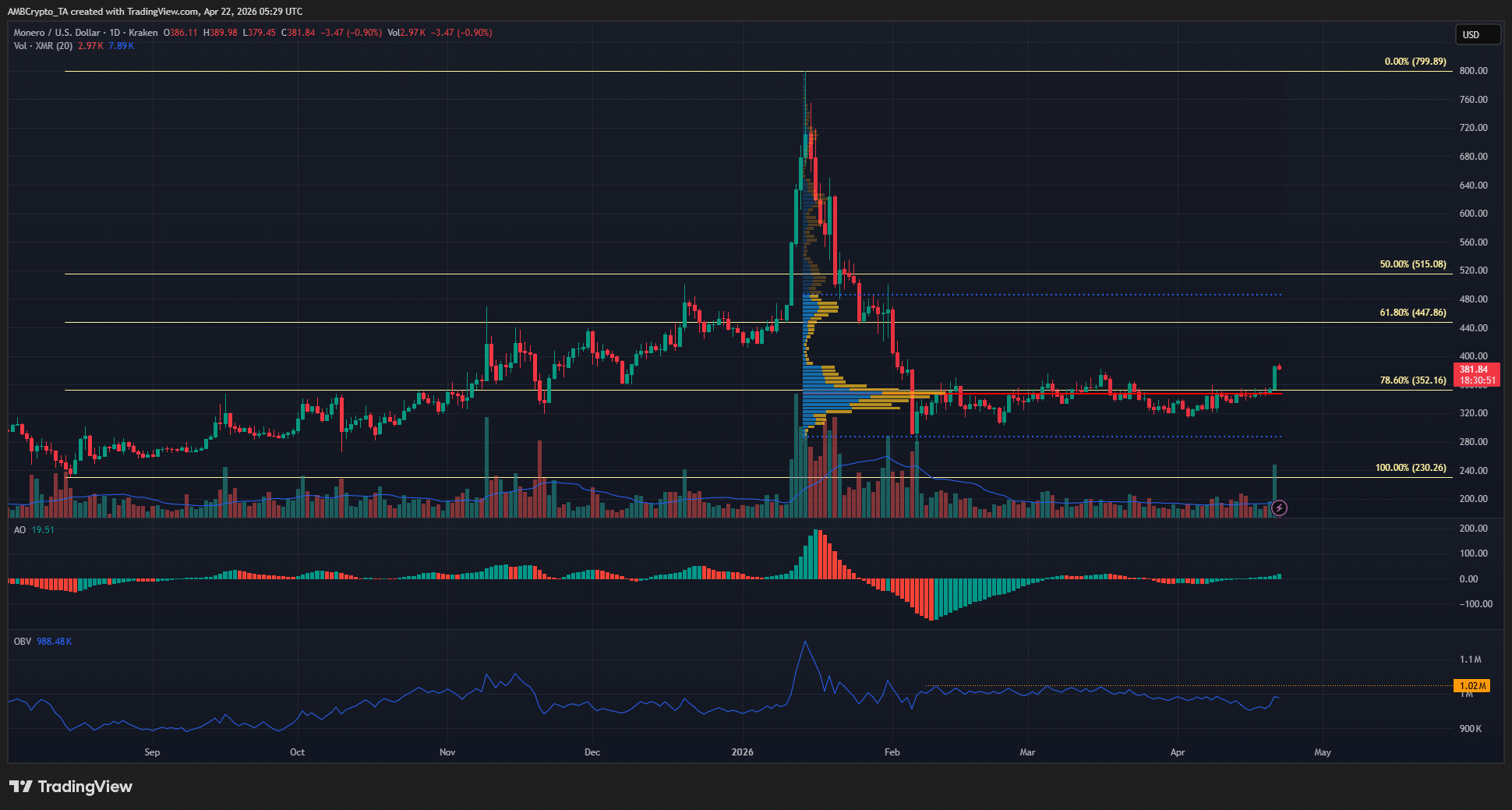Click the TradingView logo
Screen dimensions: 1512x810
click(71, 787)
